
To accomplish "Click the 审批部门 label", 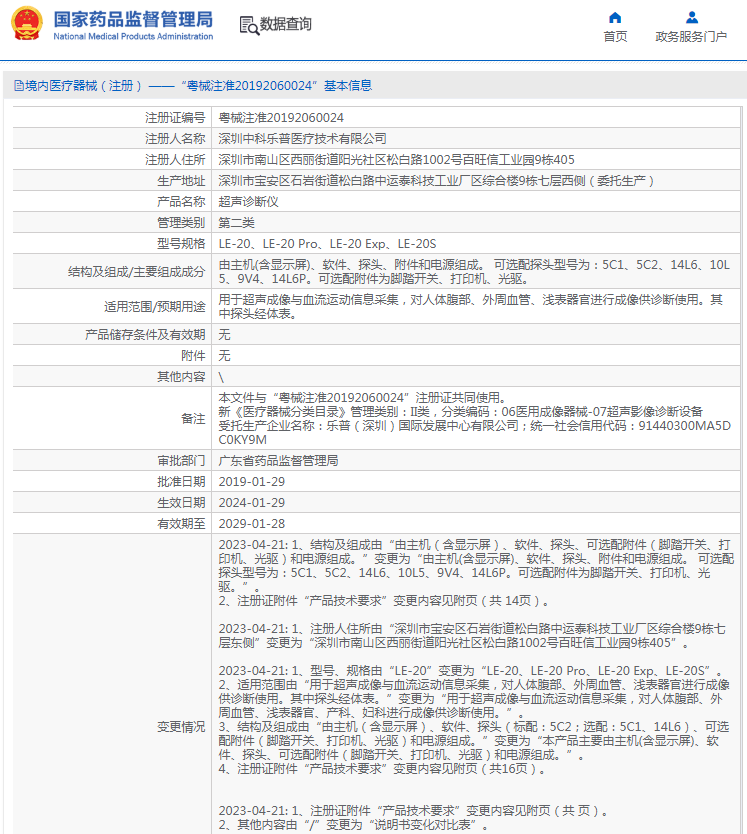I will (181, 461).
